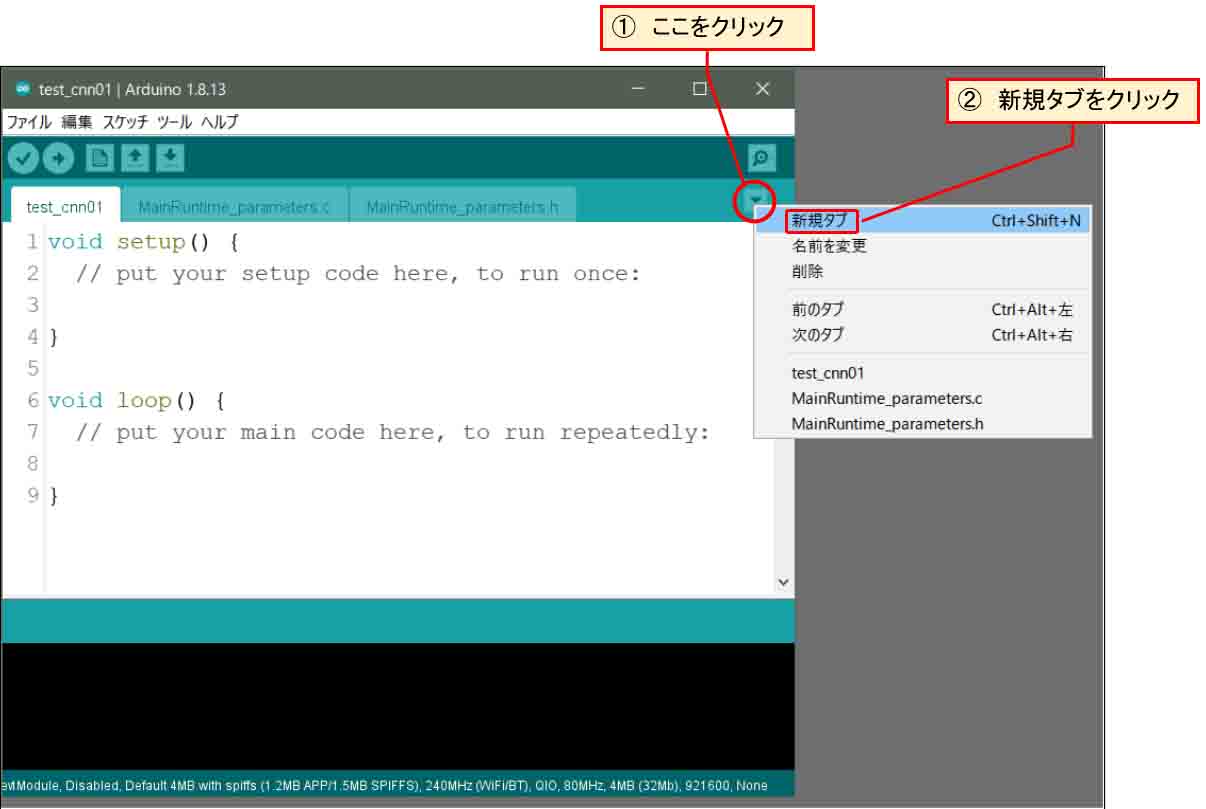1206x809 pixels.
Task: Create a new sketch with New icon
Action: pyautogui.click(x=99, y=158)
